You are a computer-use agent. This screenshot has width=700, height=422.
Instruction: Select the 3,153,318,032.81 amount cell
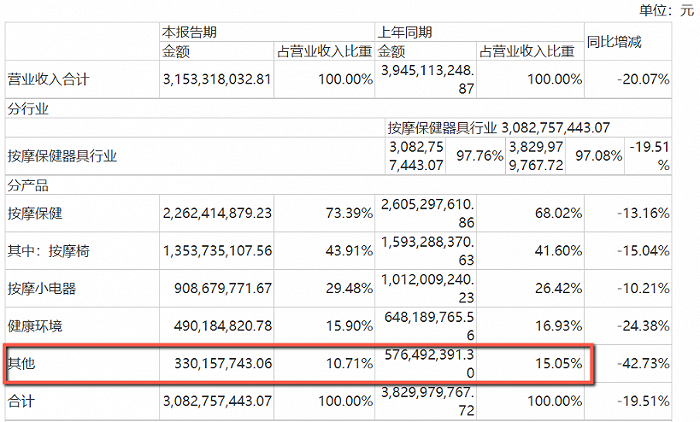pos(216,80)
